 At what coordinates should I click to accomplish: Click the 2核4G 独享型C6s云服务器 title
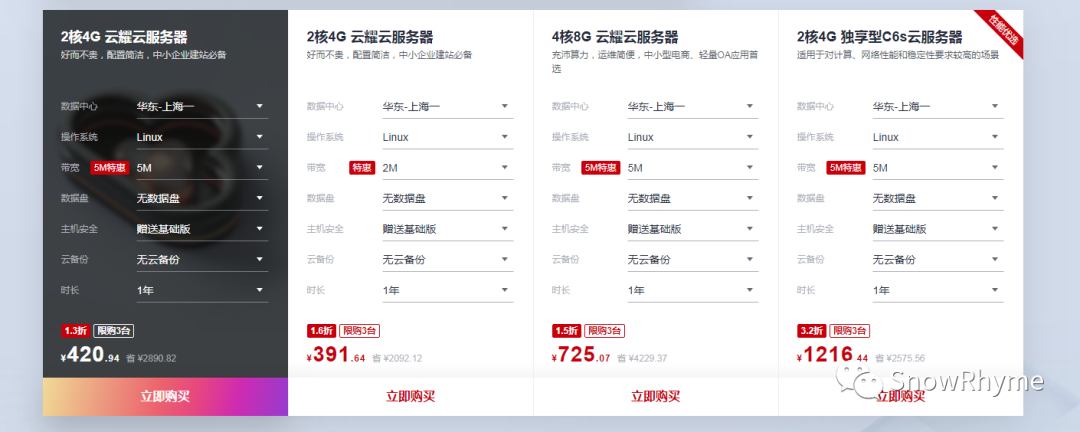(880, 37)
